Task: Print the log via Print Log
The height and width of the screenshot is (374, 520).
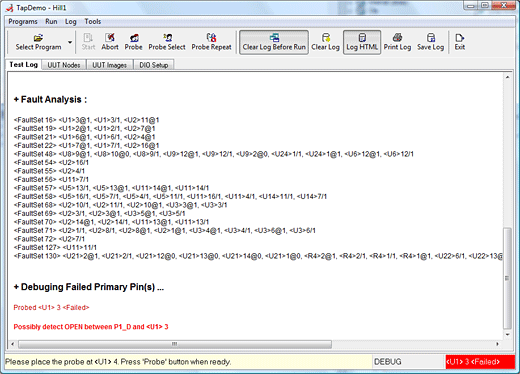Action: pyautogui.click(x=397, y=42)
